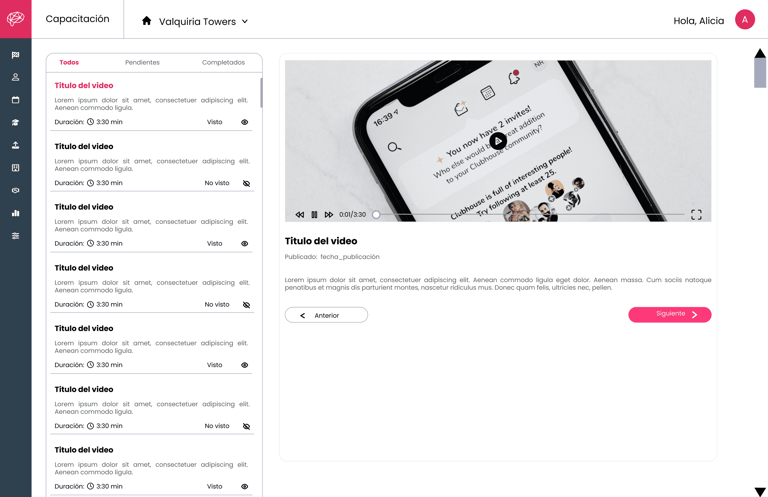768x497 pixels.
Task: Pause the video with the pause control
Action: (314, 214)
